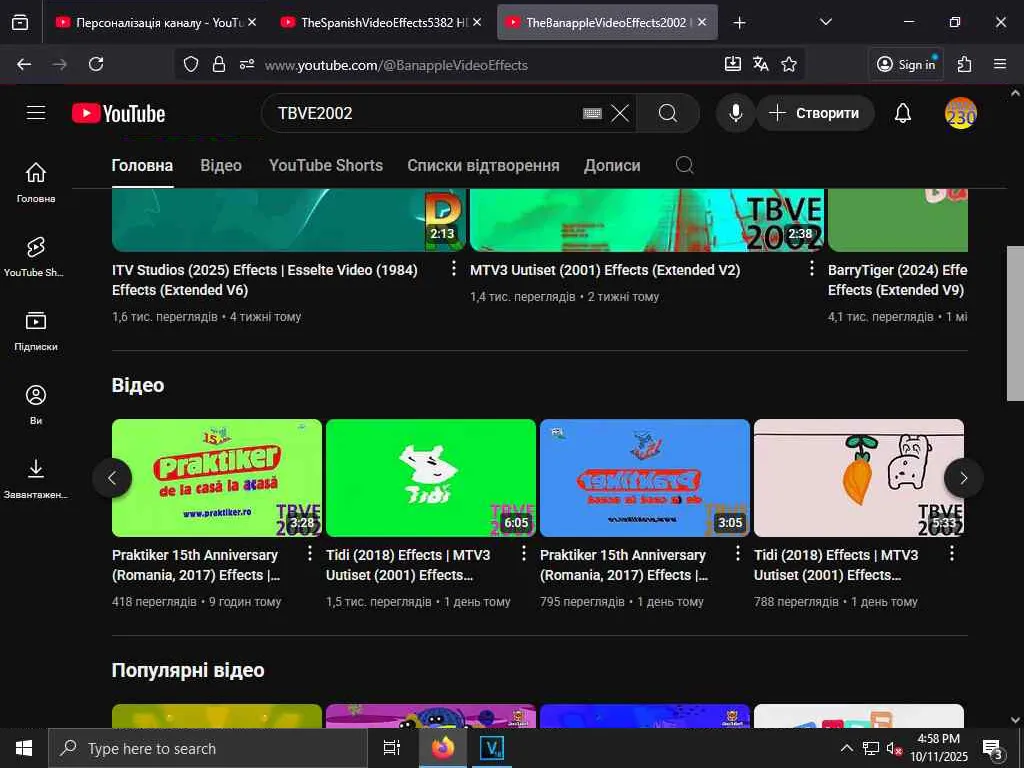Image resolution: width=1024 pixels, height=768 pixels.
Task: Start voice search with the microphone
Action: click(735, 114)
